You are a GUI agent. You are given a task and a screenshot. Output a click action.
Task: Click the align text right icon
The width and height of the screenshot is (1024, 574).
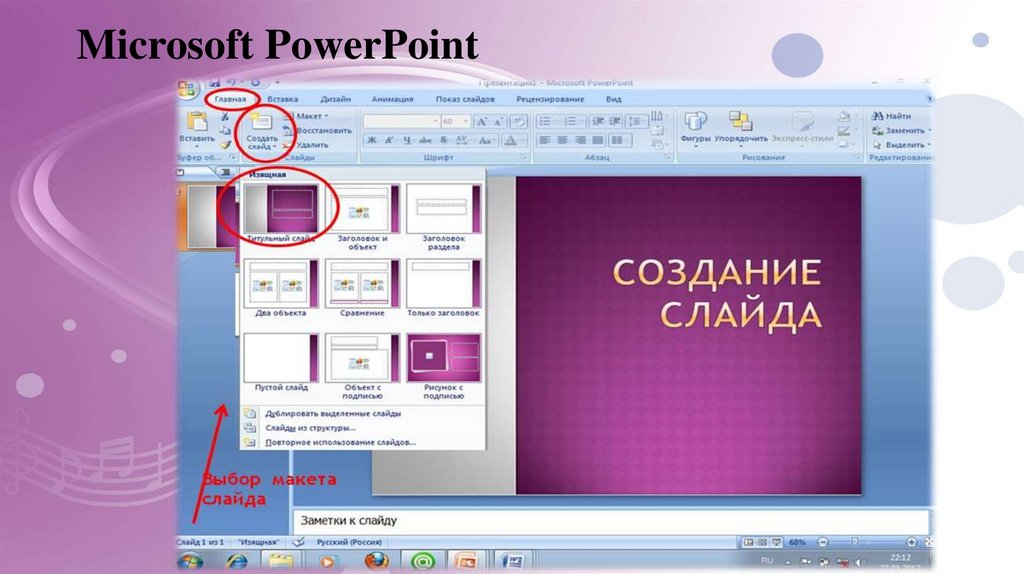point(580,140)
